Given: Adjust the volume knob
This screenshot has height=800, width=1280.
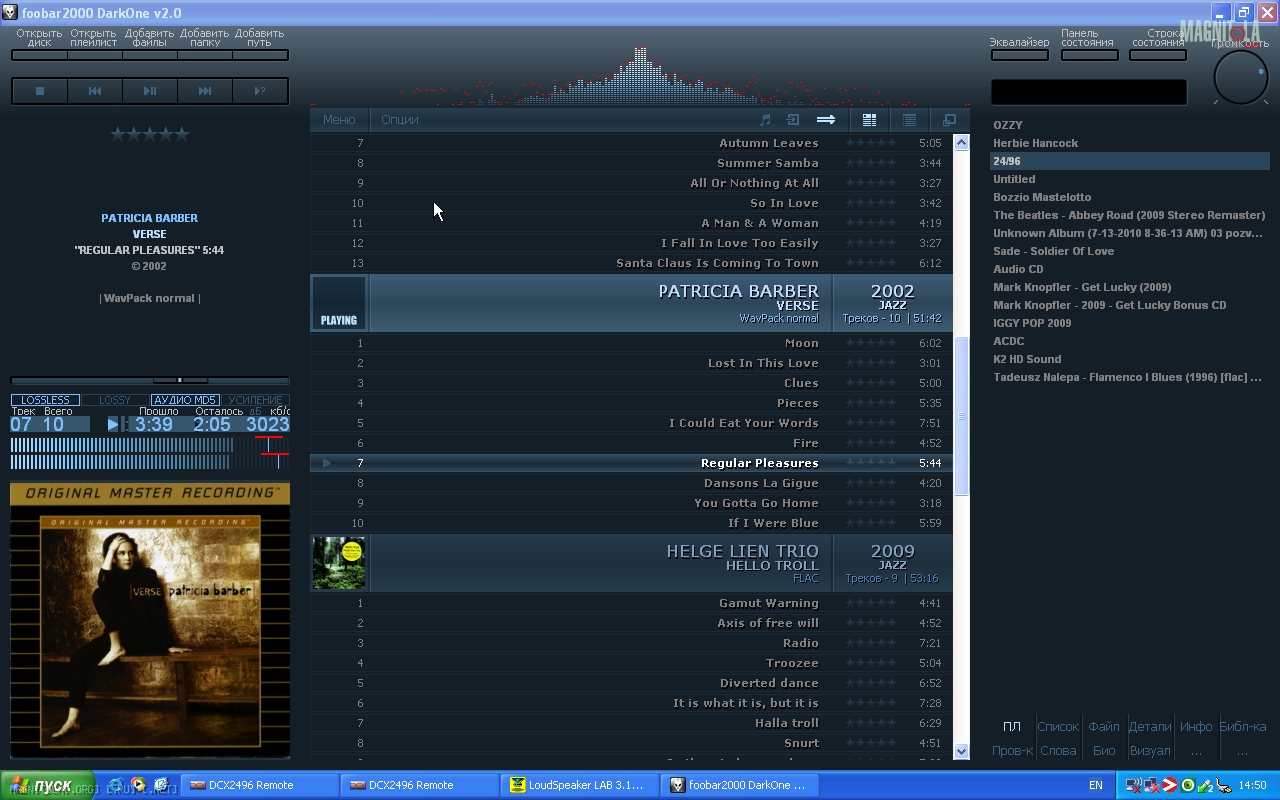Looking at the screenshot, I should [1240, 77].
